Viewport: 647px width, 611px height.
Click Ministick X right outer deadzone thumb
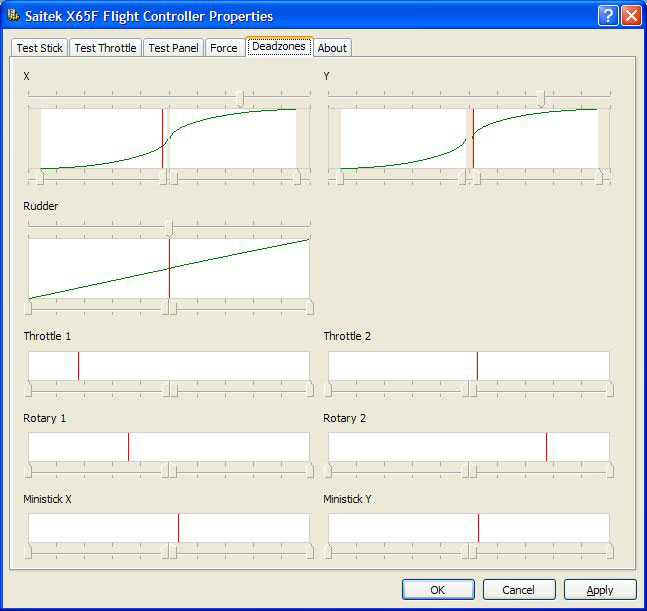click(x=310, y=552)
